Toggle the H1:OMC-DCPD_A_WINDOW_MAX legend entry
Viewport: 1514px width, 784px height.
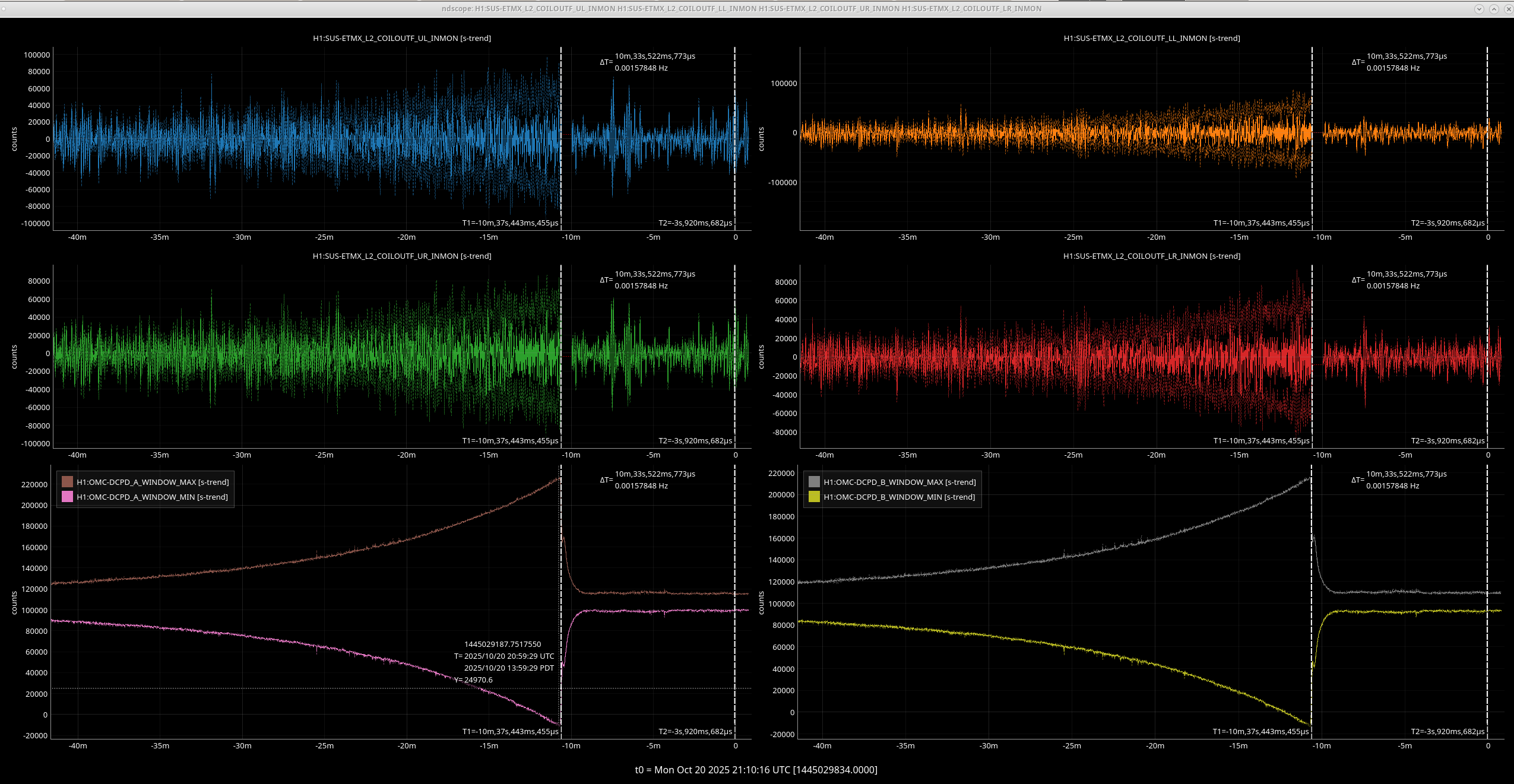(153, 482)
